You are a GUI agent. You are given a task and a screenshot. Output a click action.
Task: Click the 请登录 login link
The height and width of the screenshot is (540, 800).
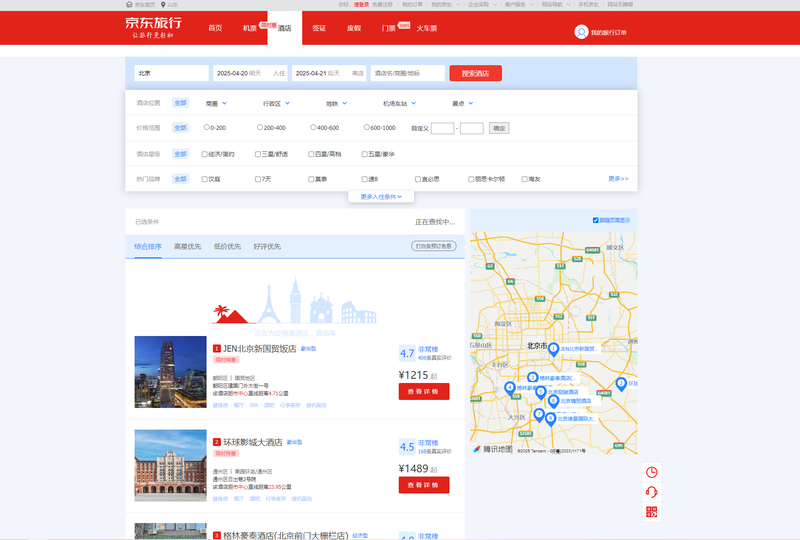point(361,4)
